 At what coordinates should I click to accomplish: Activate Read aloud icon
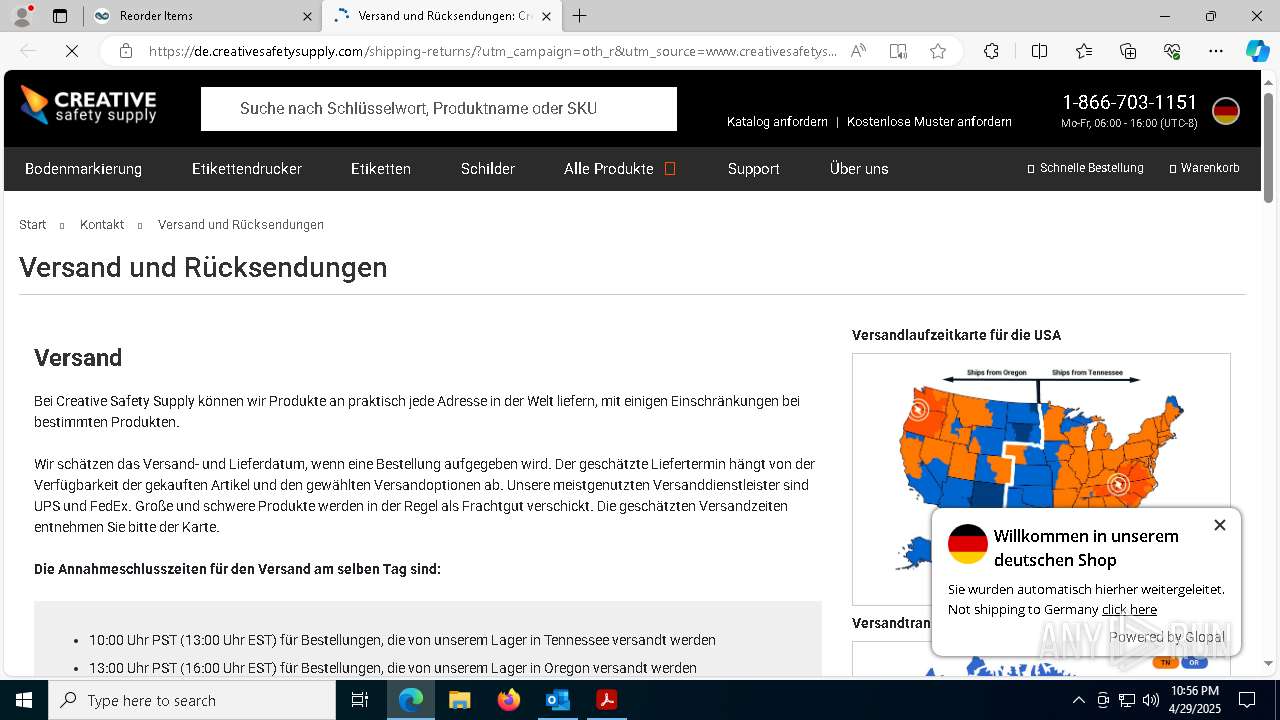pos(858,51)
